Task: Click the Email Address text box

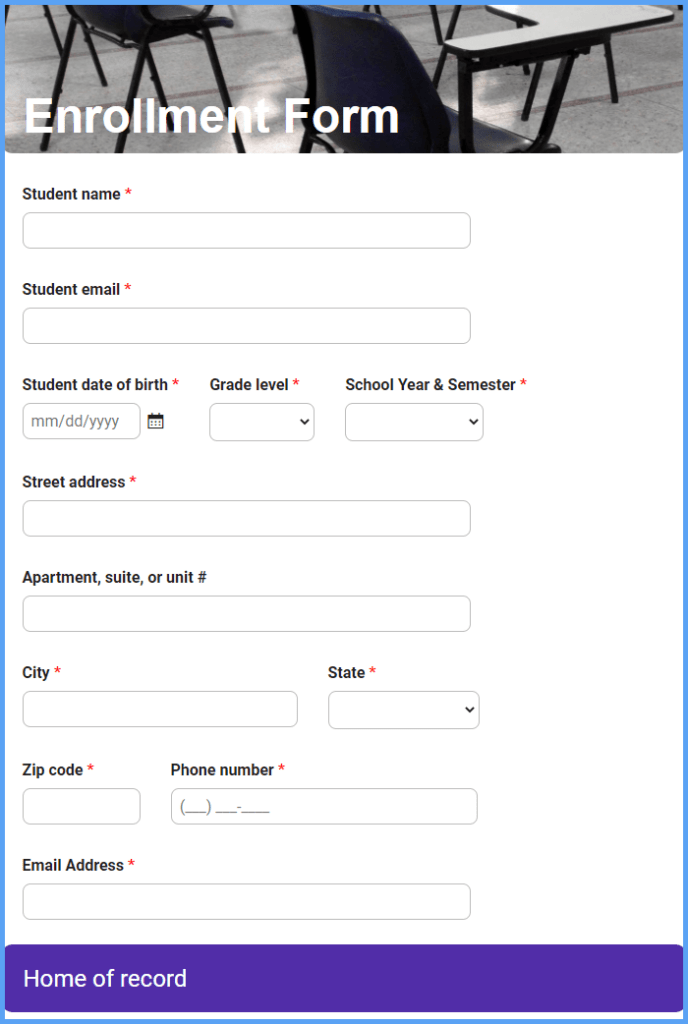Action: tap(246, 901)
